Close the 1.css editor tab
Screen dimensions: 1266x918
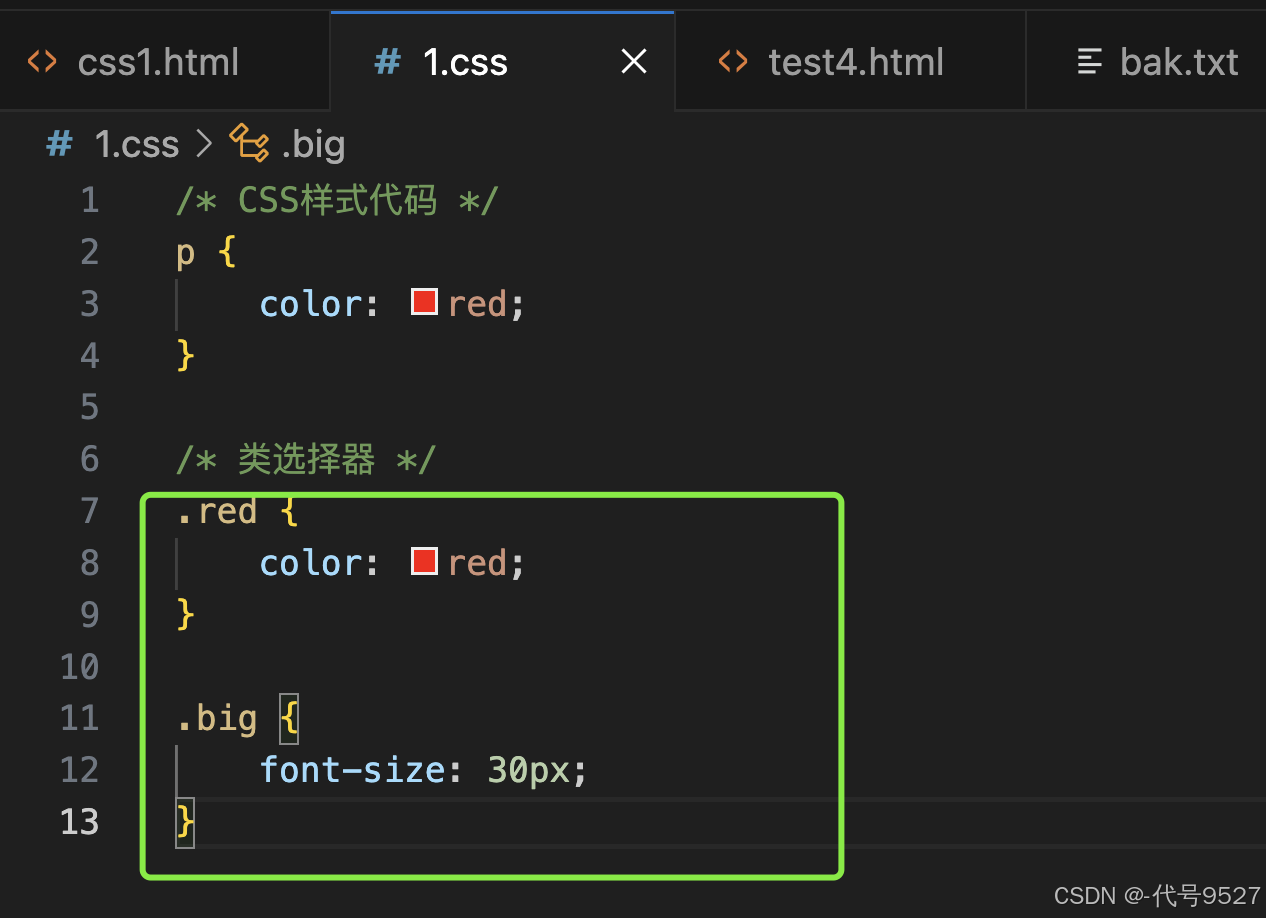634,62
